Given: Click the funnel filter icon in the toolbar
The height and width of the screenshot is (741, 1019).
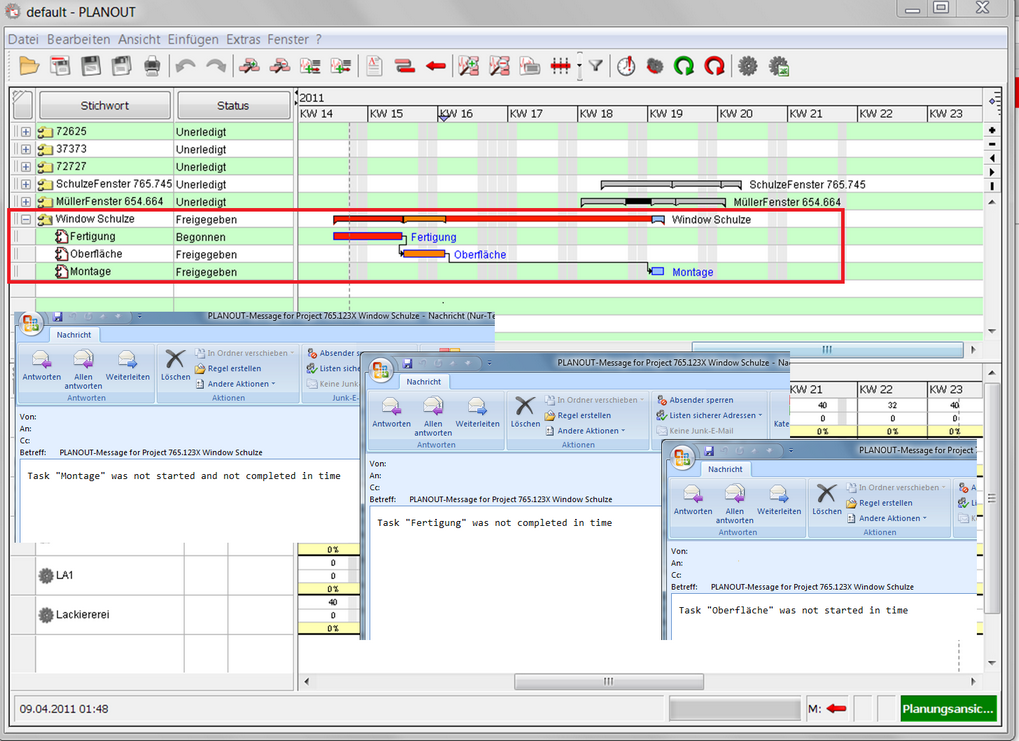Looking at the screenshot, I should [x=595, y=66].
